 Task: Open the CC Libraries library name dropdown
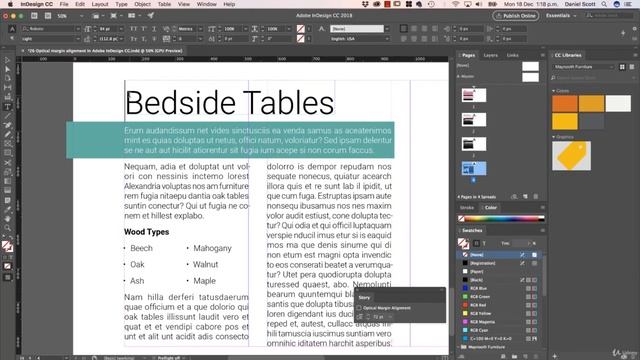tap(584, 67)
